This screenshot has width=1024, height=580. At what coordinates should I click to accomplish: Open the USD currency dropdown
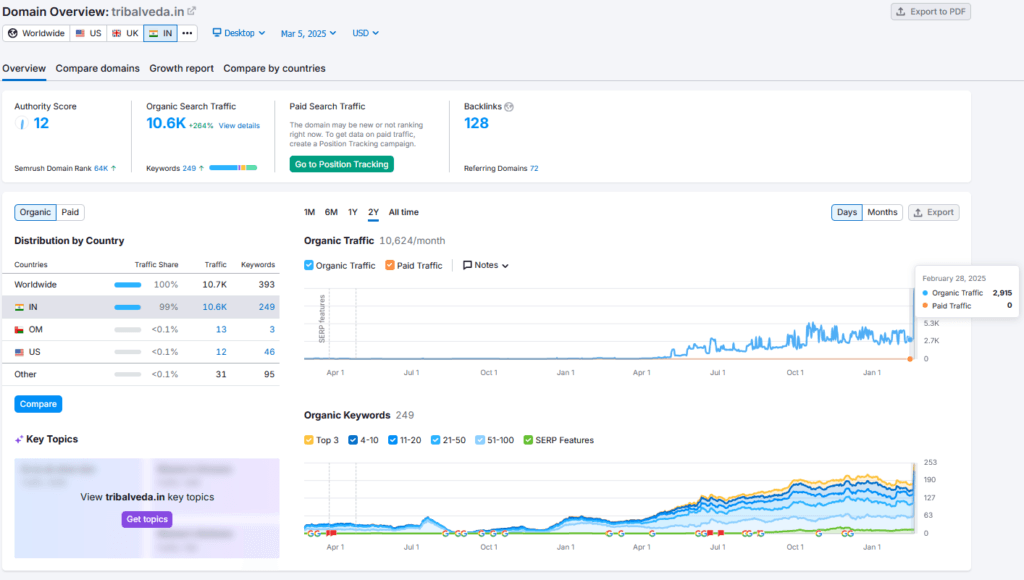(x=365, y=33)
